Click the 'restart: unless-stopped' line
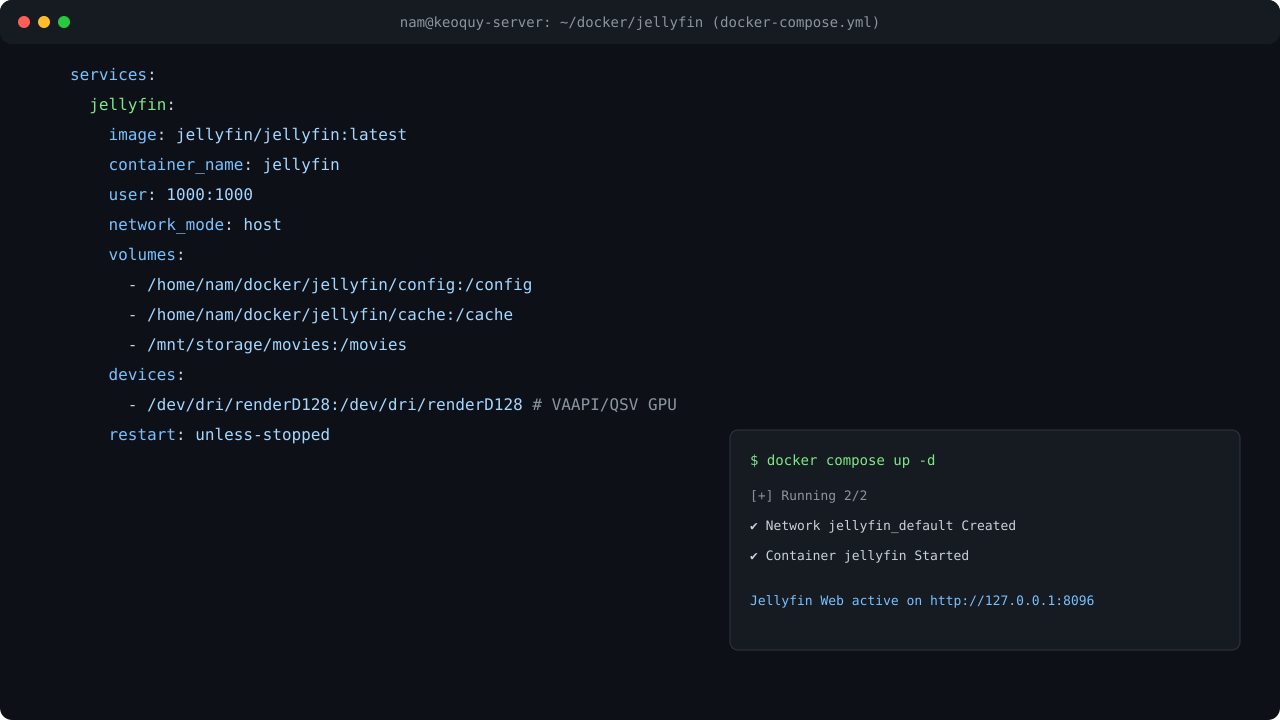 219,435
